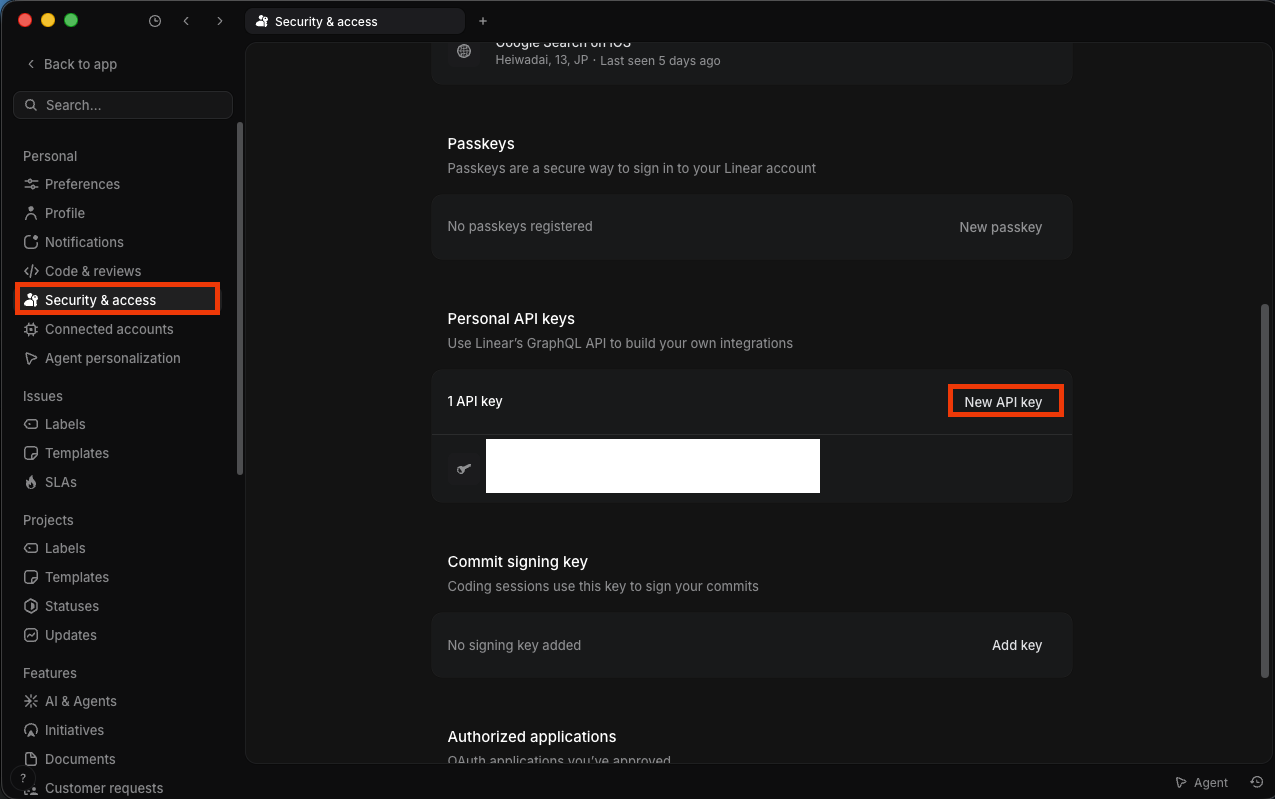Open Documents settings

point(80,759)
